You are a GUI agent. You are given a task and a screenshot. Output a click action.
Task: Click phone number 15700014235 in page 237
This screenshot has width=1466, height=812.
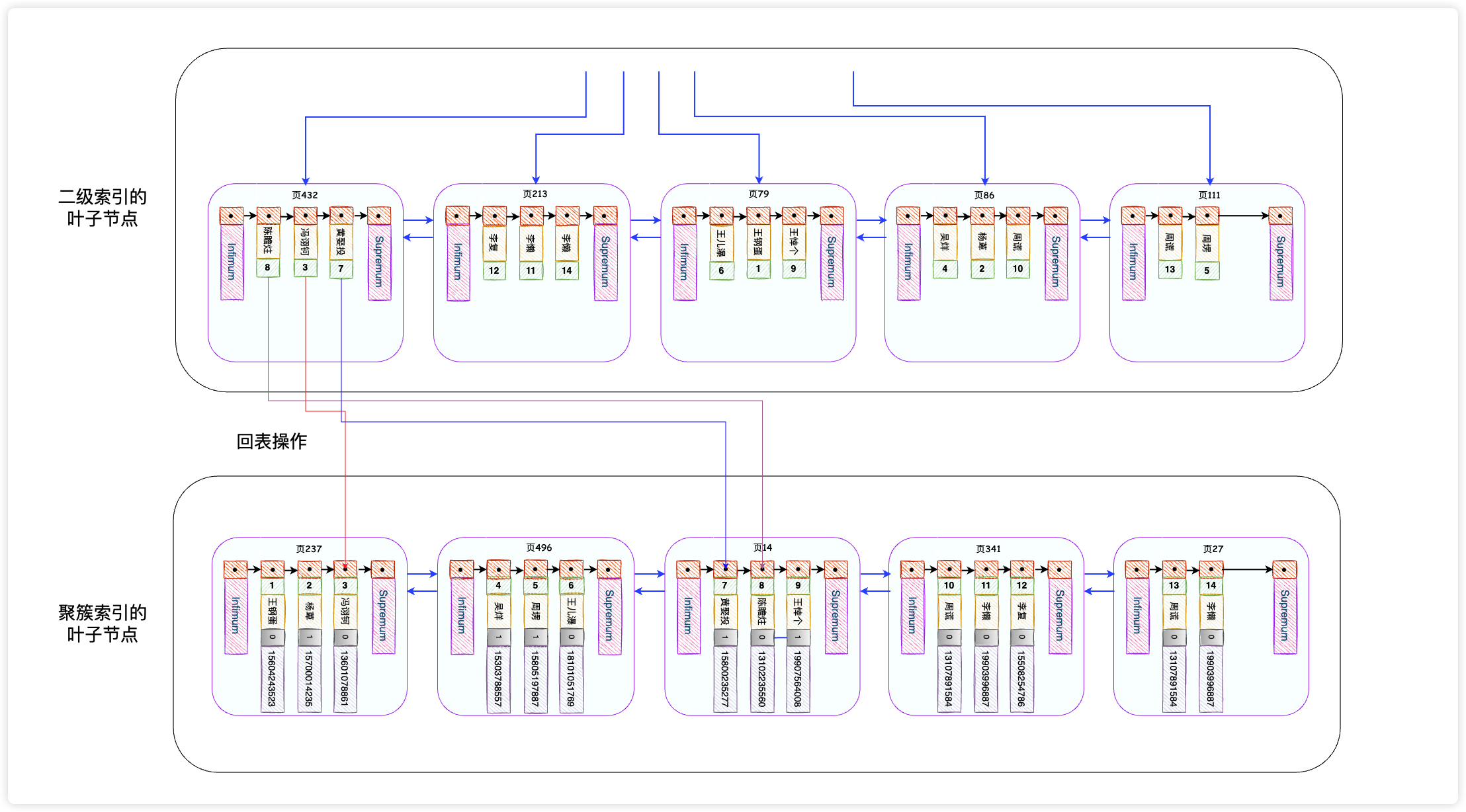pos(309,679)
